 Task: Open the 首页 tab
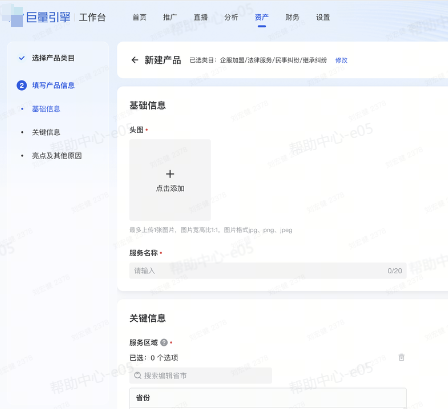(x=139, y=17)
